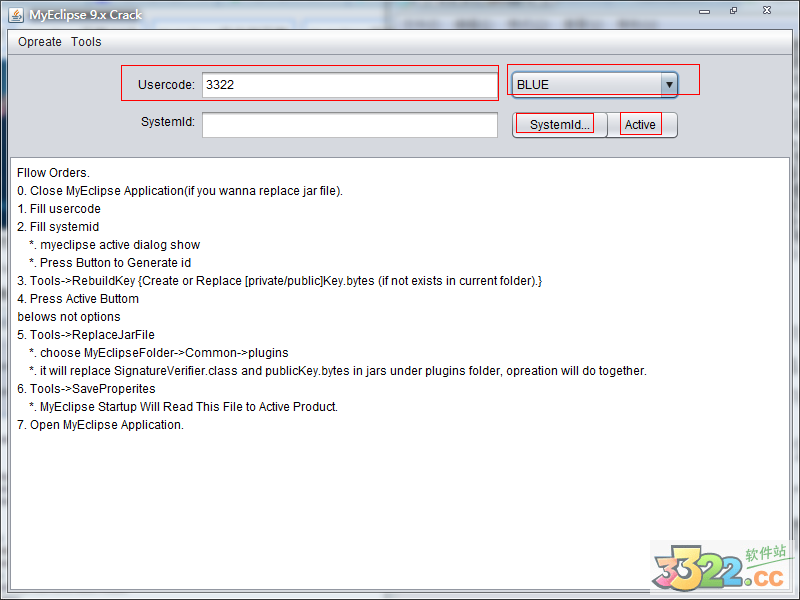This screenshot has width=800, height=600.
Task: Click the 'Fllow Orders.' heading text
Action: coord(53,172)
